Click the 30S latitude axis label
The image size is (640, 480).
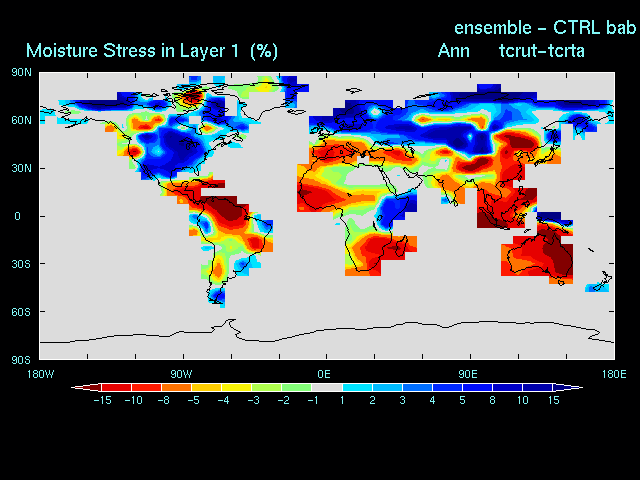pos(21,264)
